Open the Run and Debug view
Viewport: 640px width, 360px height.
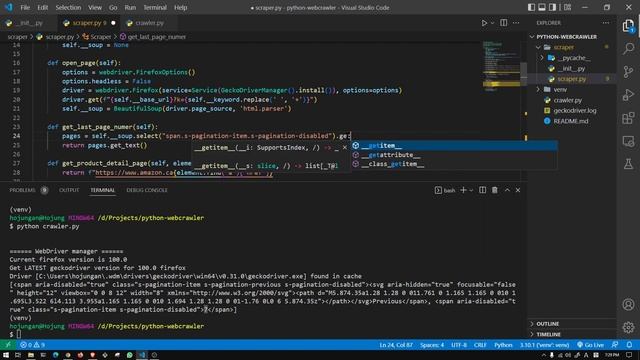(x=628, y=95)
